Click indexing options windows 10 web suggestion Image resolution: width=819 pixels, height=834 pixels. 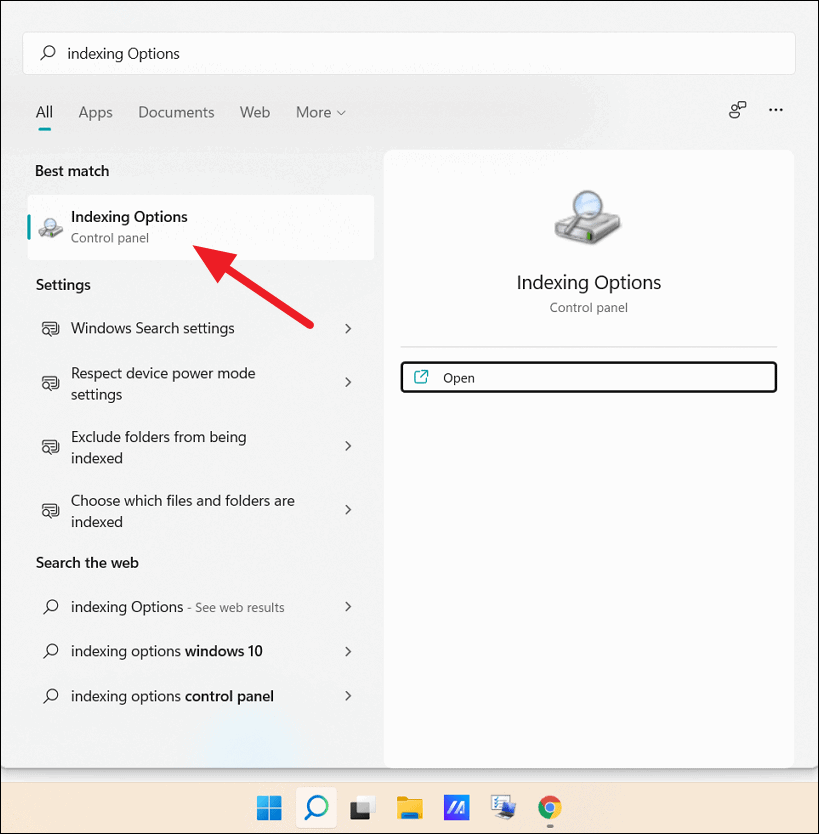(x=201, y=651)
